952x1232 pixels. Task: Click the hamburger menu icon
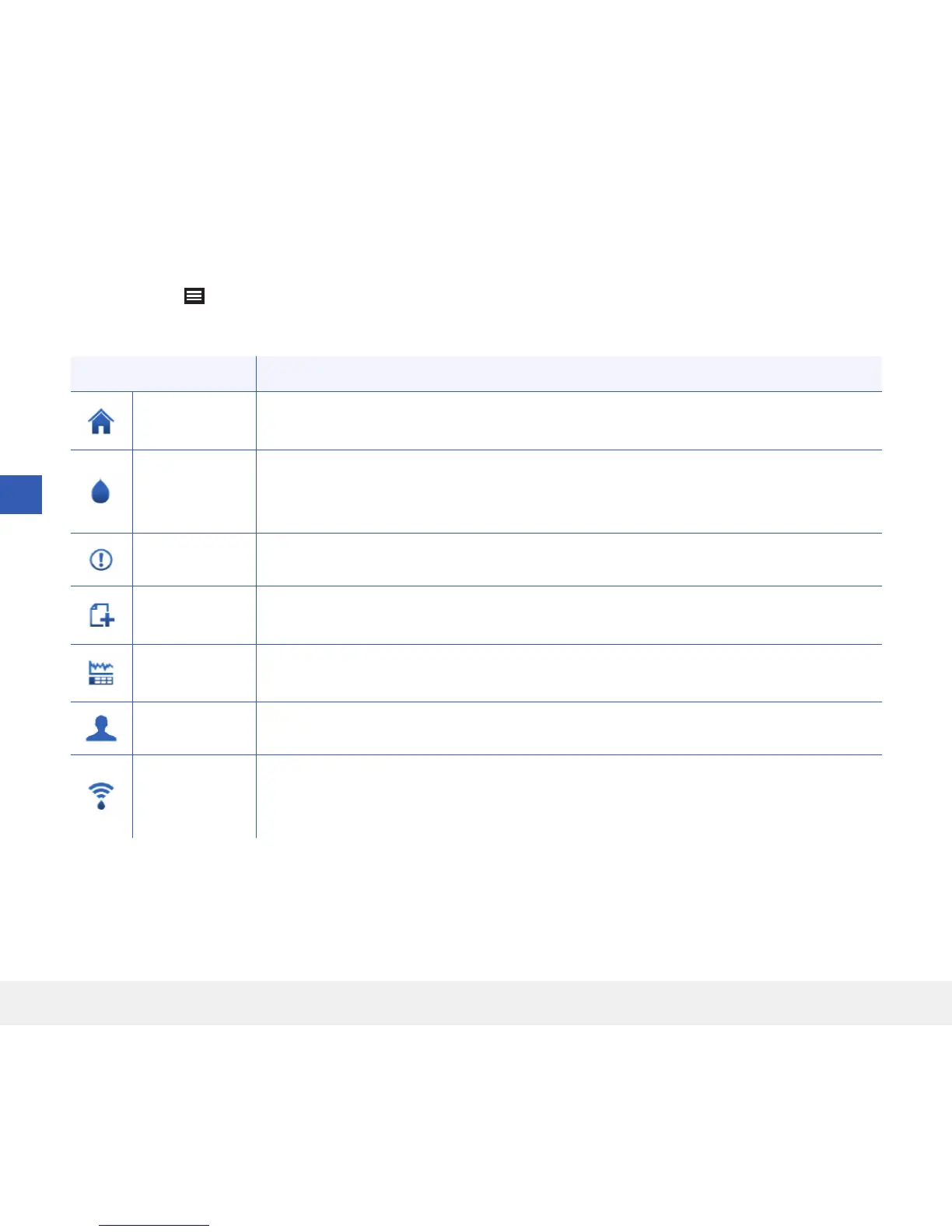pyautogui.click(x=194, y=296)
